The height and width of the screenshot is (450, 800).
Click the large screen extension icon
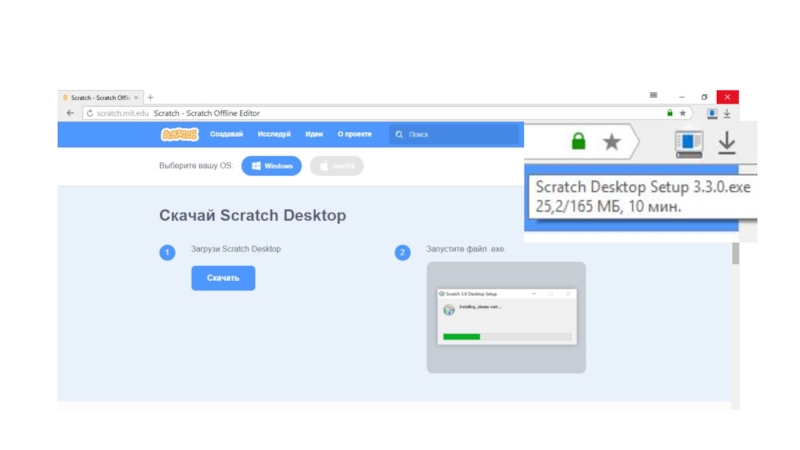[689, 143]
